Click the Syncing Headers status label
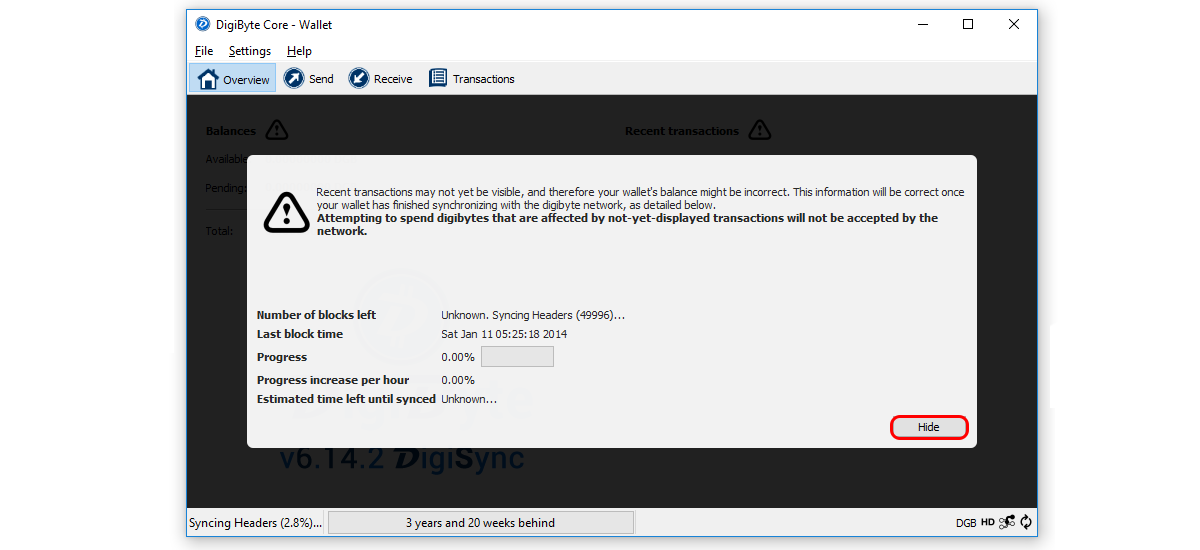The height and width of the screenshot is (550, 1200). pyautogui.click(x=256, y=522)
